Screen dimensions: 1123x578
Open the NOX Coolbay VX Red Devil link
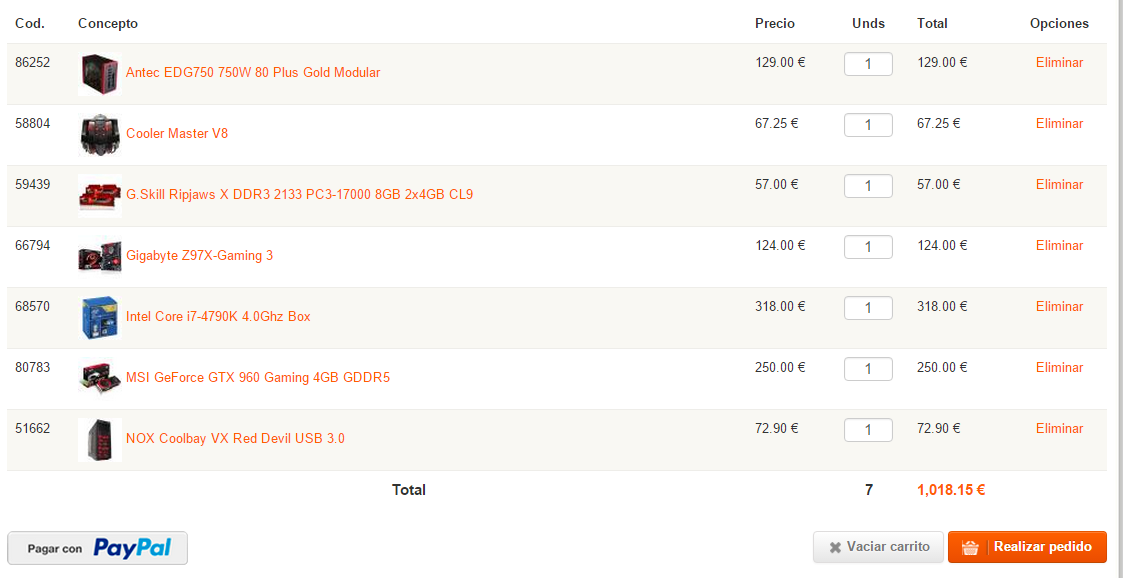[235, 438]
